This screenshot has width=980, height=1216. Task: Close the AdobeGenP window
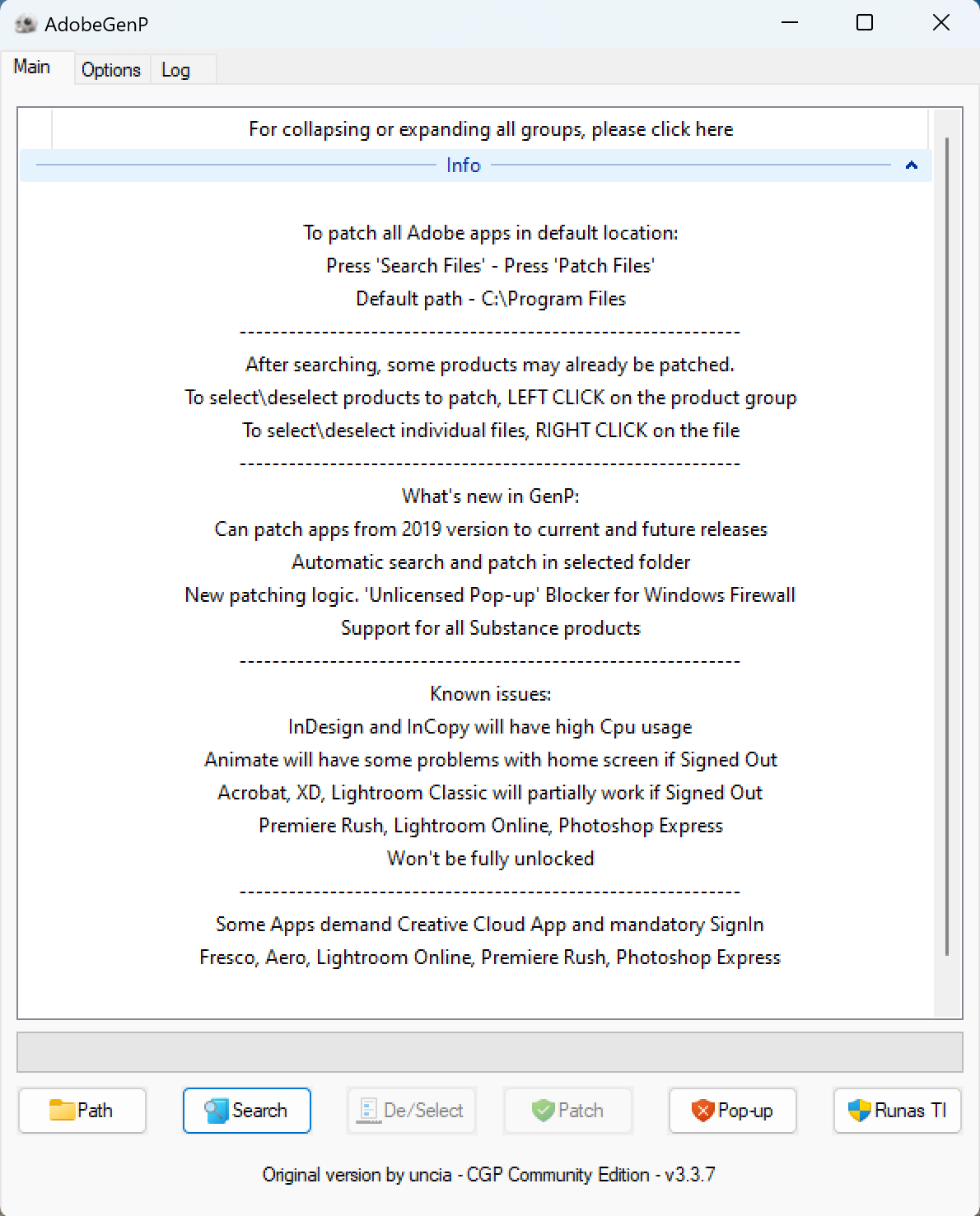(x=940, y=23)
